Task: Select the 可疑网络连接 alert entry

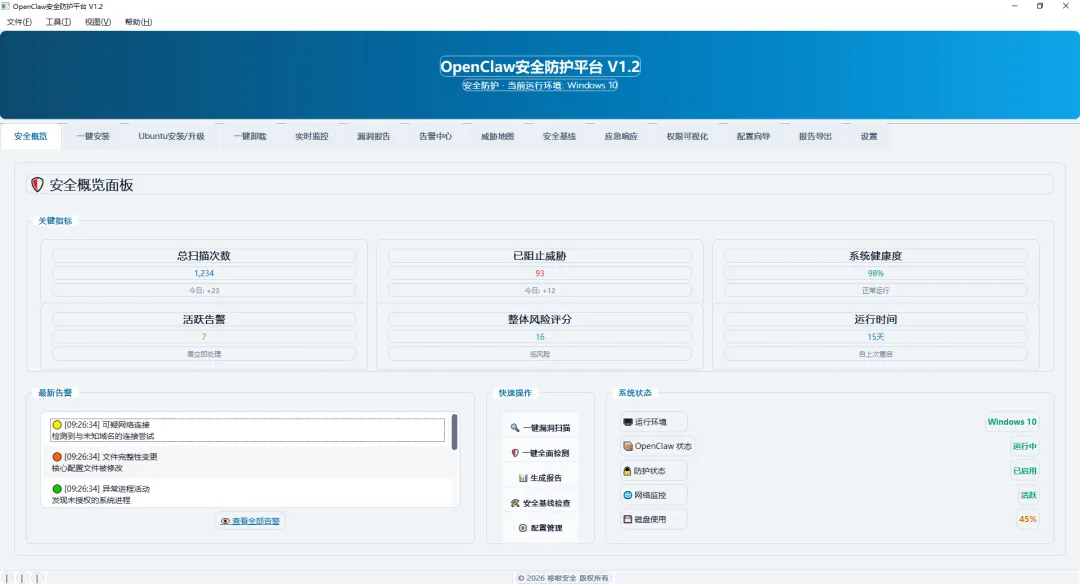Action: coord(248,430)
